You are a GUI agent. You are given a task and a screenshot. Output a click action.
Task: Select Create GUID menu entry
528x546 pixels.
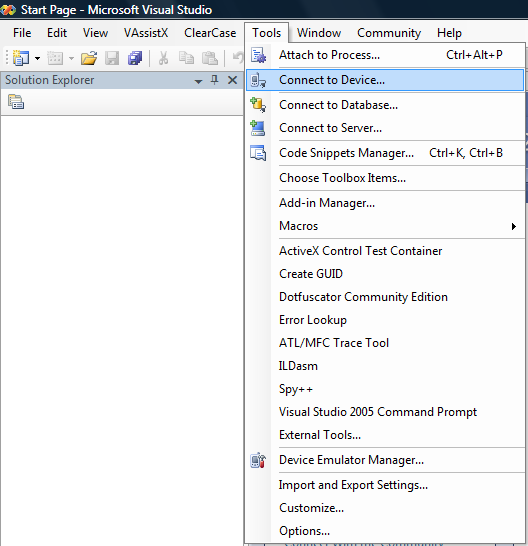[385, 274]
